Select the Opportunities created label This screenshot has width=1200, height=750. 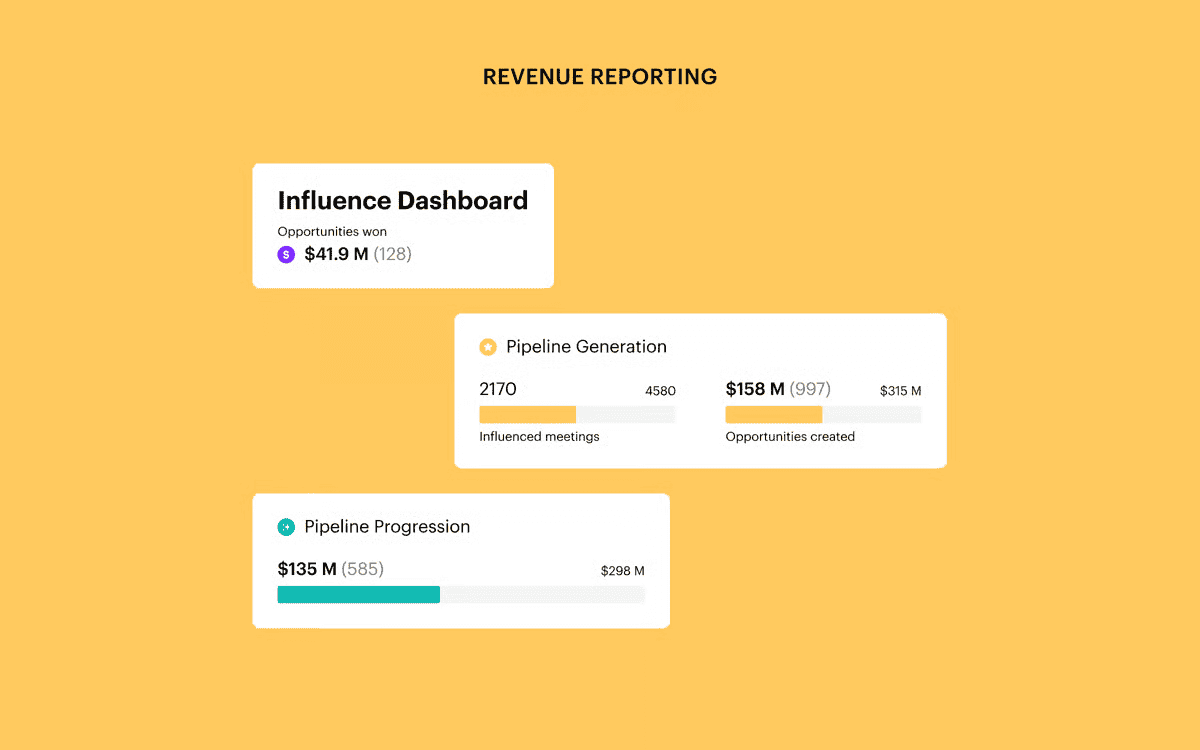[790, 437]
